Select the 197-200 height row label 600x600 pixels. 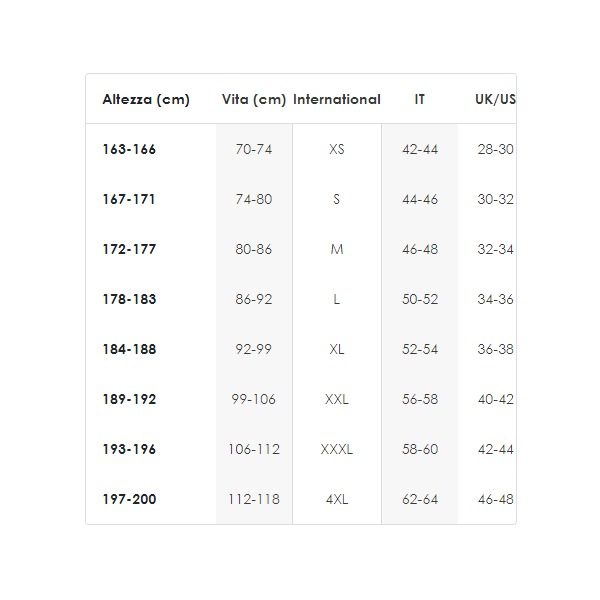[129, 500]
